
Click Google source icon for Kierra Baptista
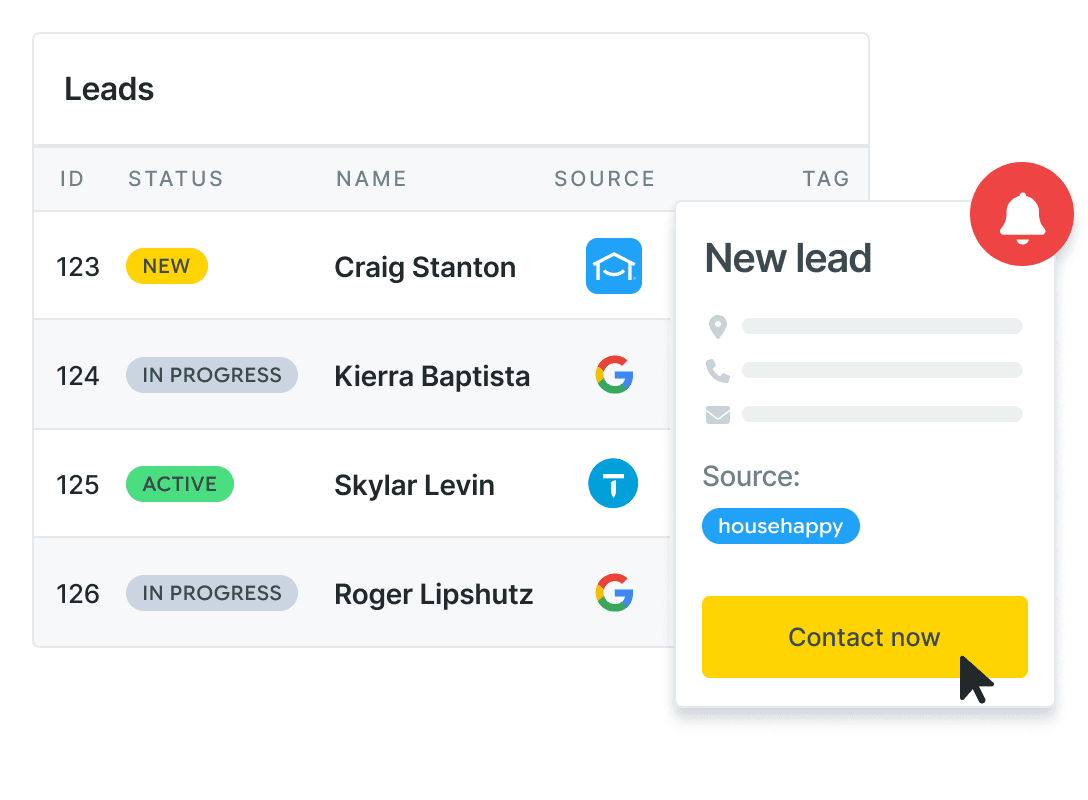tap(614, 375)
